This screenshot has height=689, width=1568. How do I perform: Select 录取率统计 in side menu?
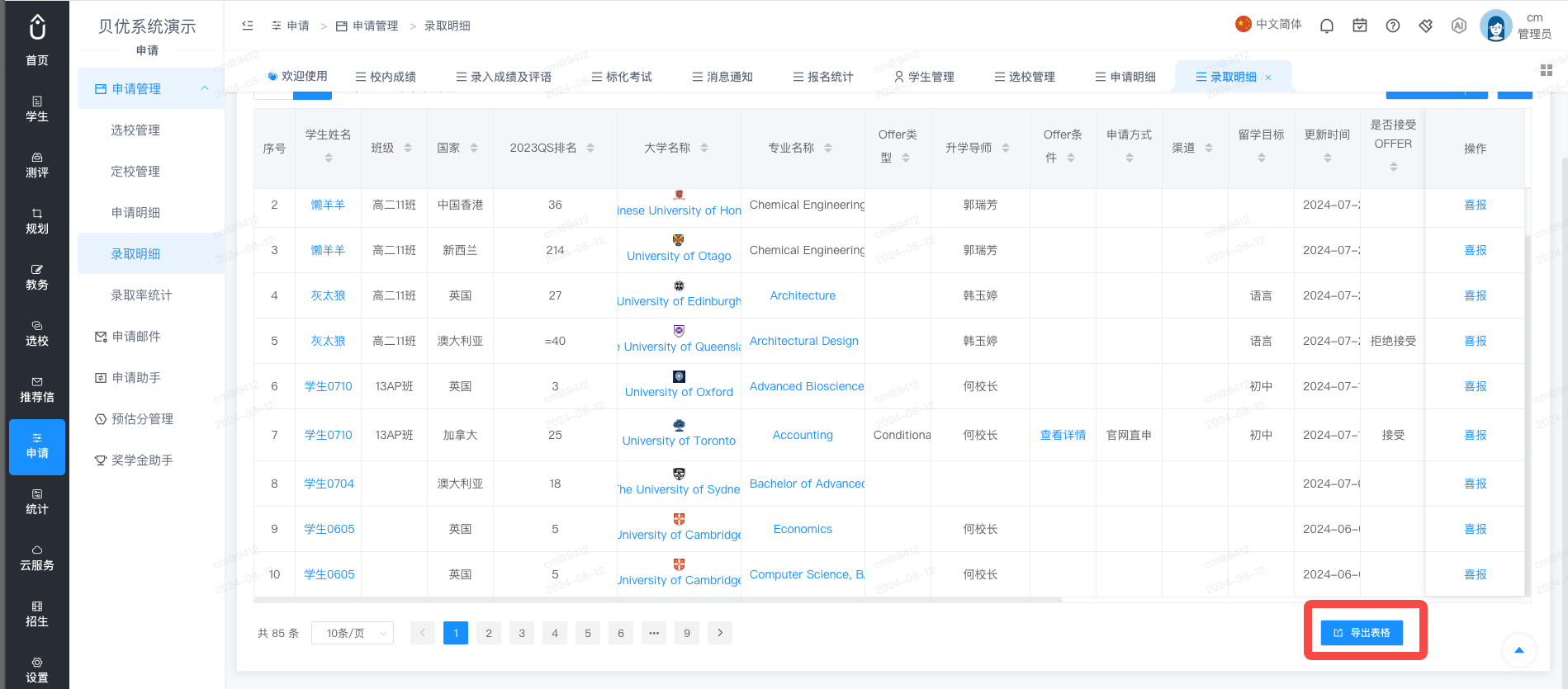[x=141, y=295]
